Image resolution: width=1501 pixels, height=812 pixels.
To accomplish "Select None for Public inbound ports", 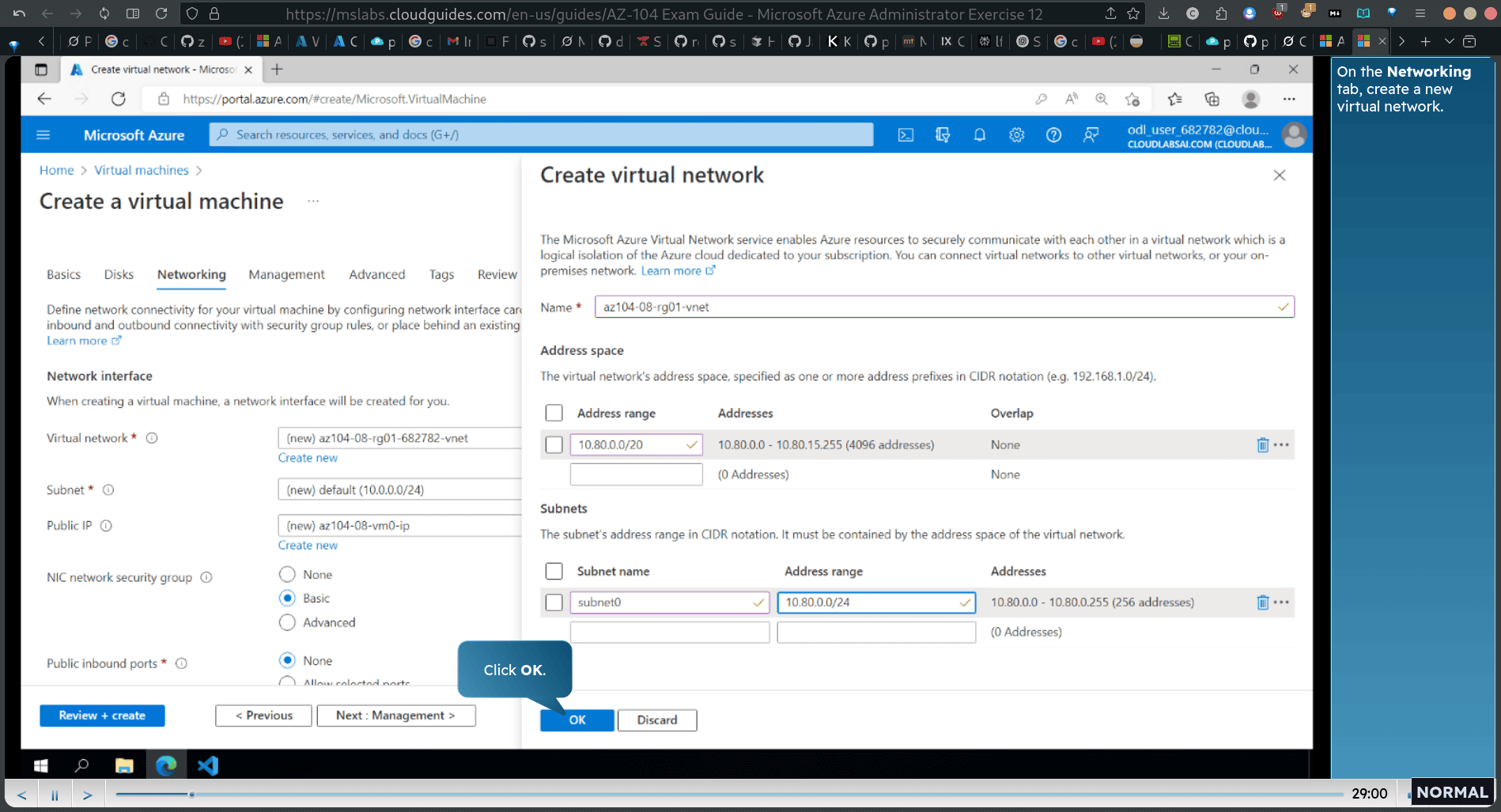I will (287, 661).
